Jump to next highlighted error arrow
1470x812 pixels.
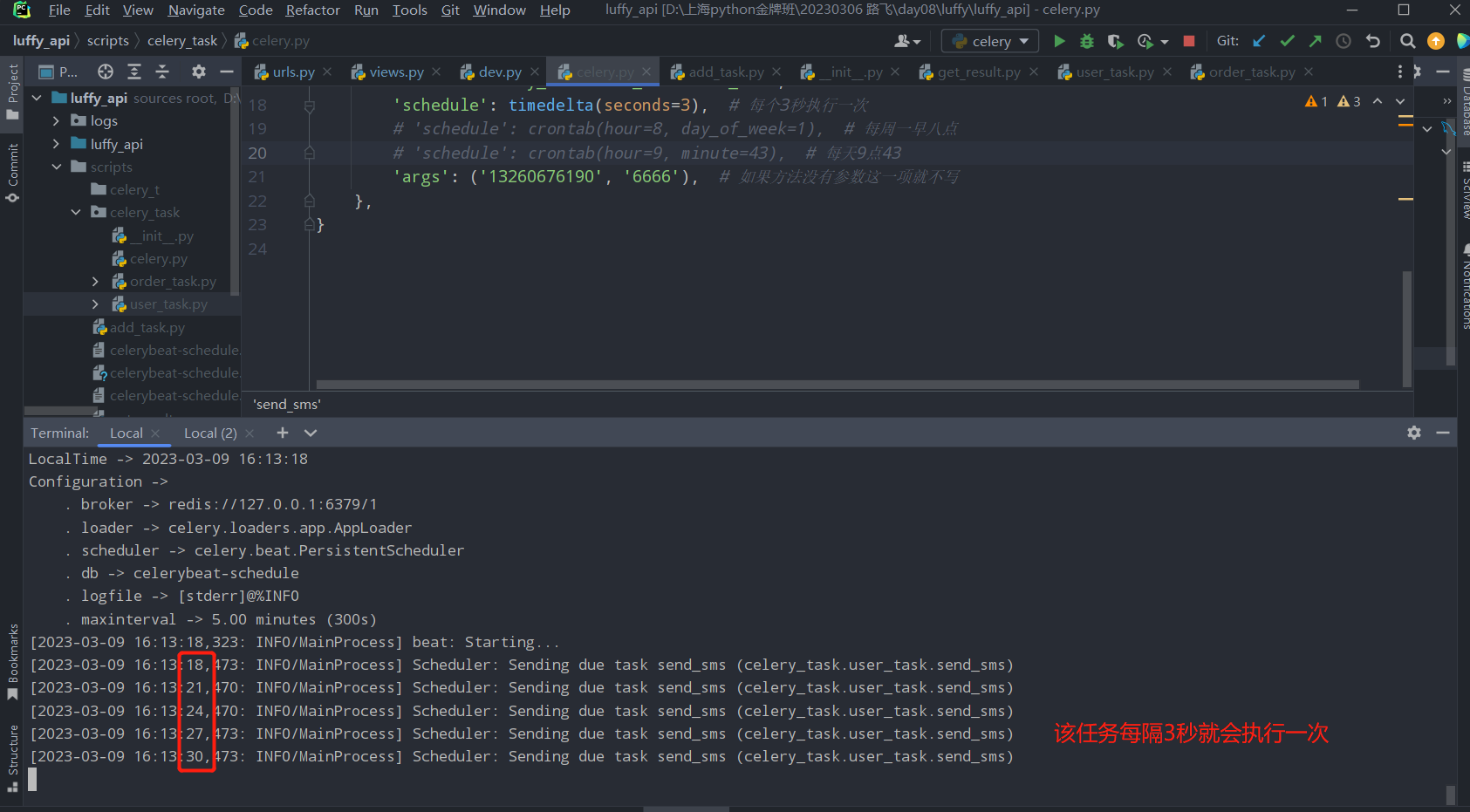(1400, 101)
